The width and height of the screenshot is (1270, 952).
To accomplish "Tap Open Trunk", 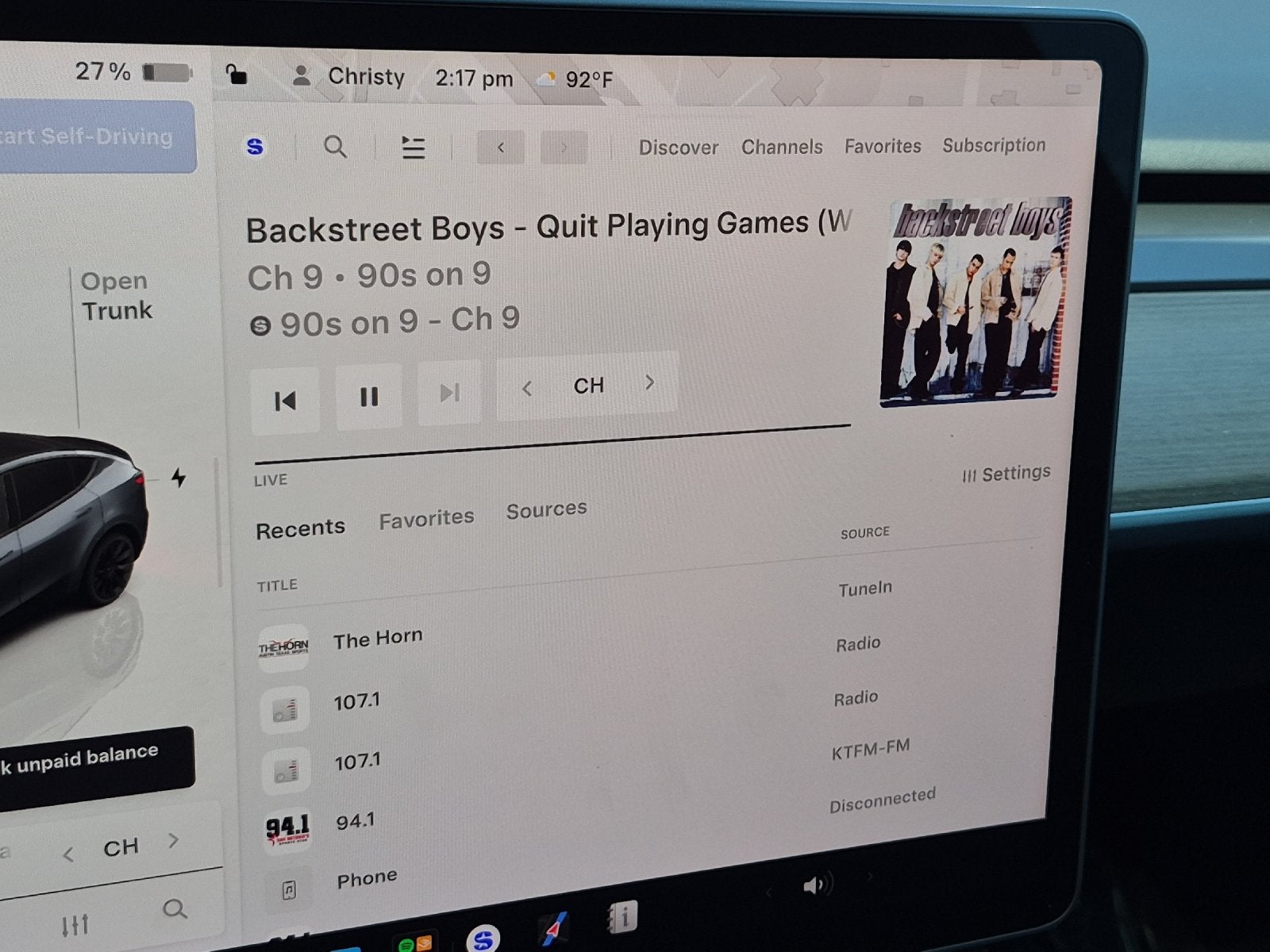I will pos(117,296).
